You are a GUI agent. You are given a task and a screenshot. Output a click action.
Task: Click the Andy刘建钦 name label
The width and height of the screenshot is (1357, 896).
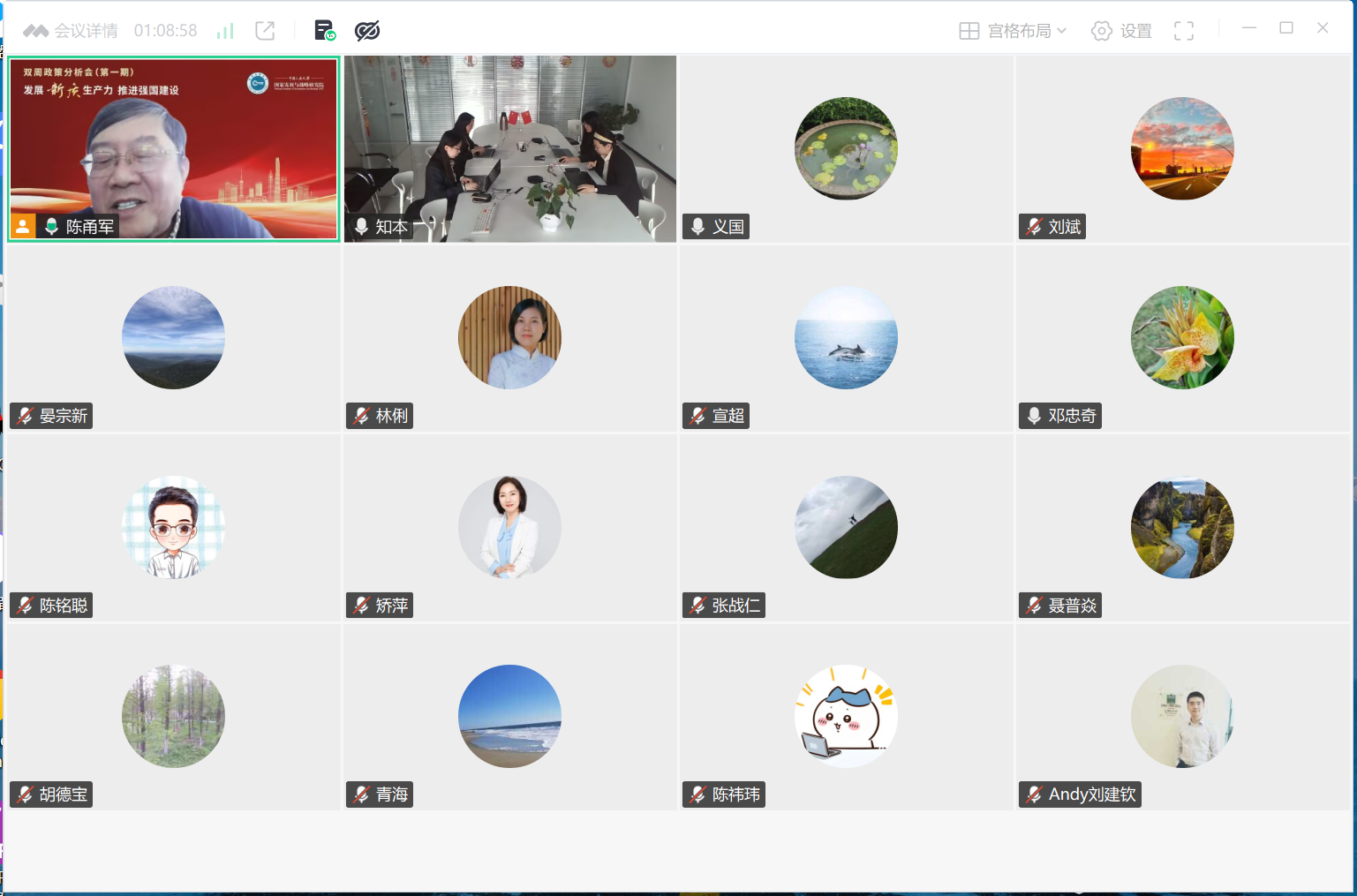point(1091,794)
